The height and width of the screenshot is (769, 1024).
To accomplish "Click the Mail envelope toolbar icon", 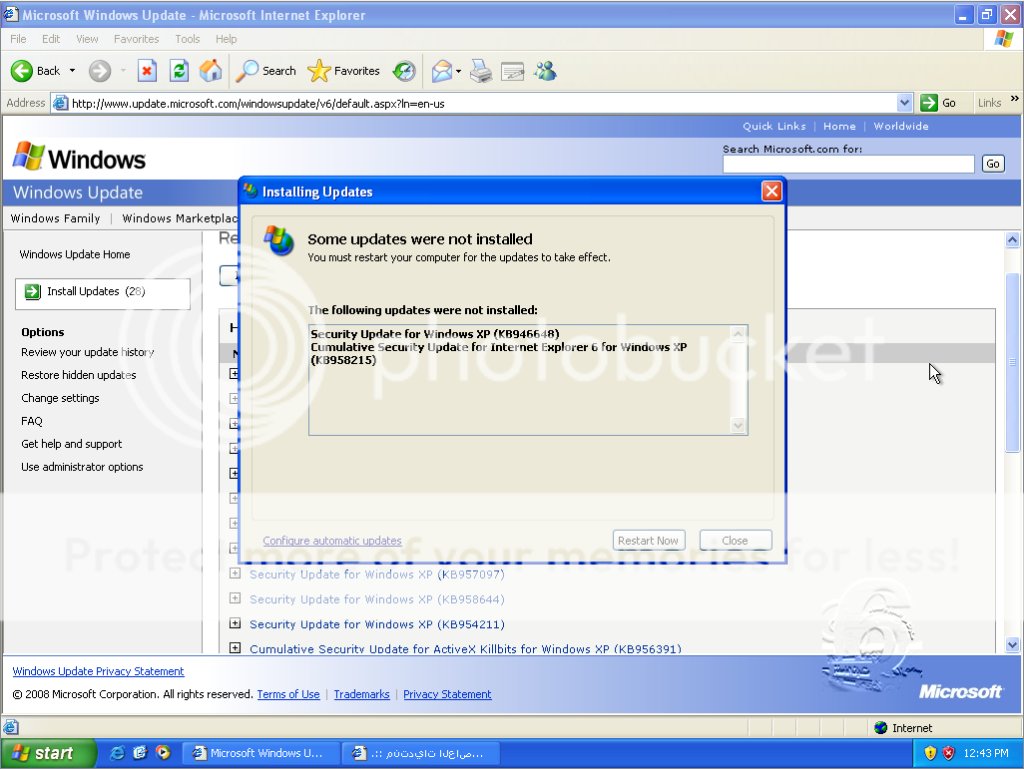I will pos(442,71).
